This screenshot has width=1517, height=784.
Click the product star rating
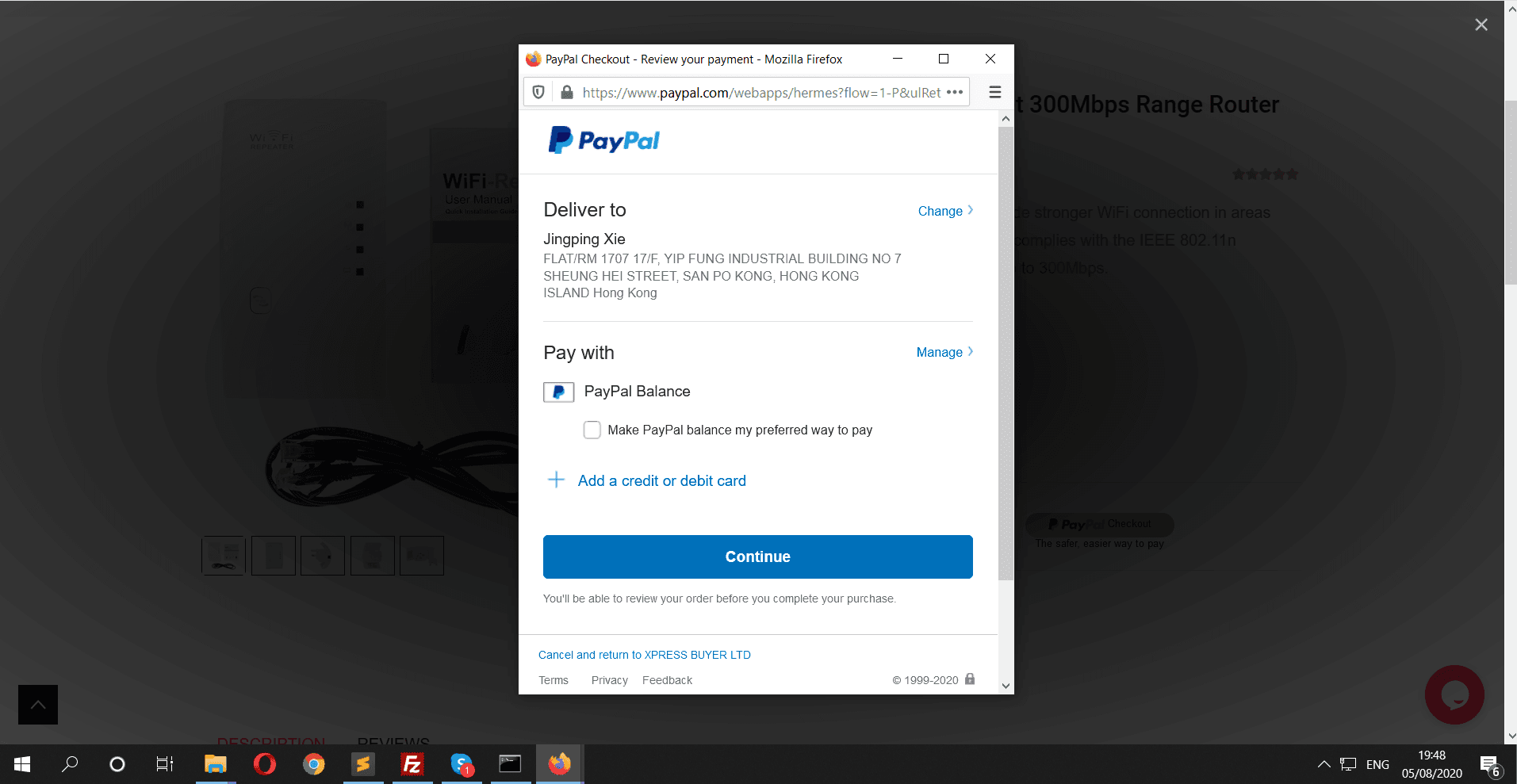(1265, 174)
